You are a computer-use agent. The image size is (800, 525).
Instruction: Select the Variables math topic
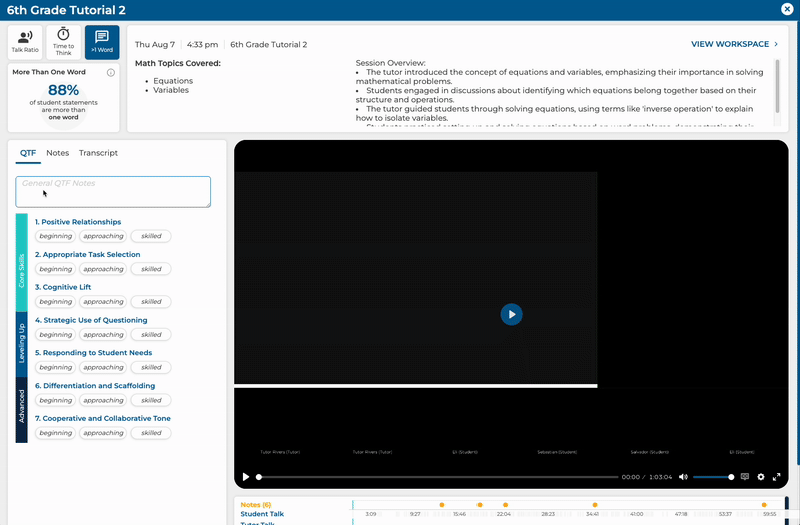point(171,90)
